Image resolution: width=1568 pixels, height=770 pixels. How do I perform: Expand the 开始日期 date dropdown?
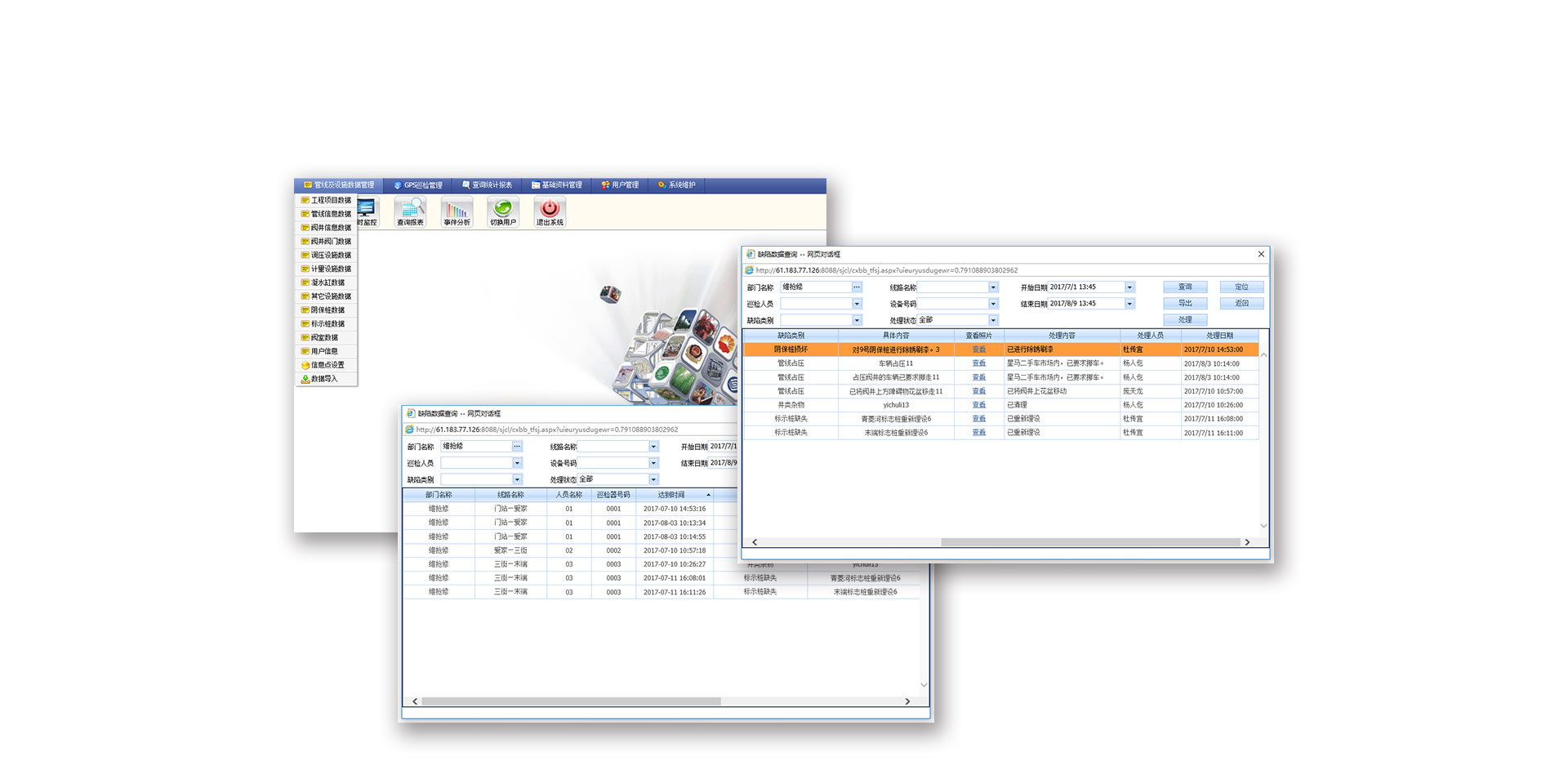tap(1129, 287)
